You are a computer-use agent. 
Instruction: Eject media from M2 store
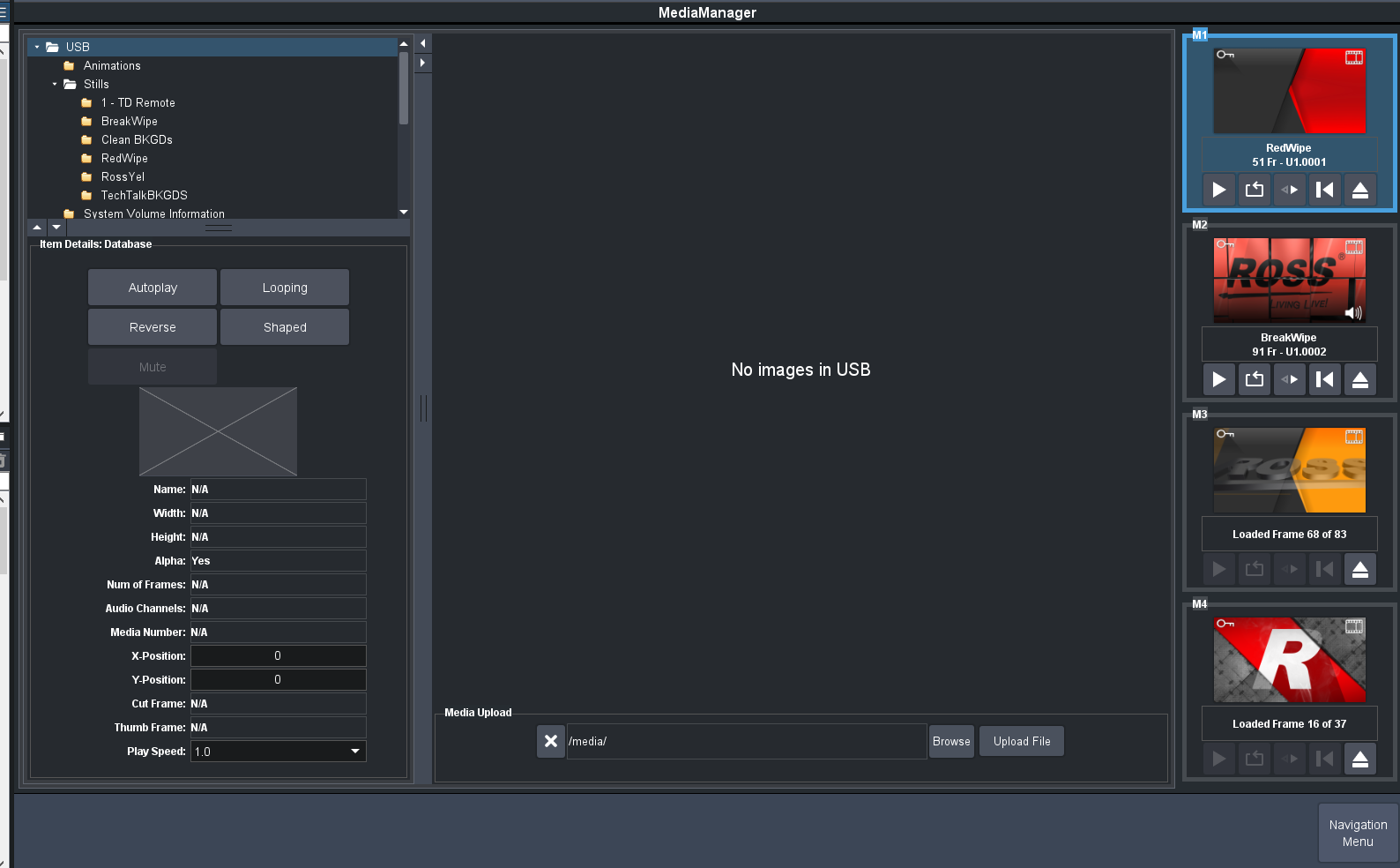coord(1360,379)
